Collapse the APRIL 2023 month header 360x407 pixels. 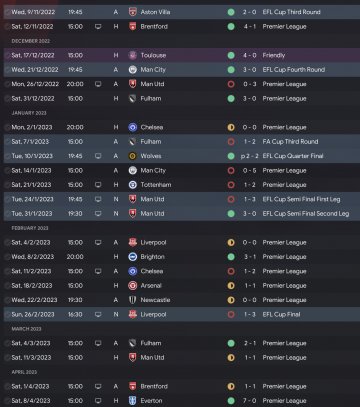24,372
